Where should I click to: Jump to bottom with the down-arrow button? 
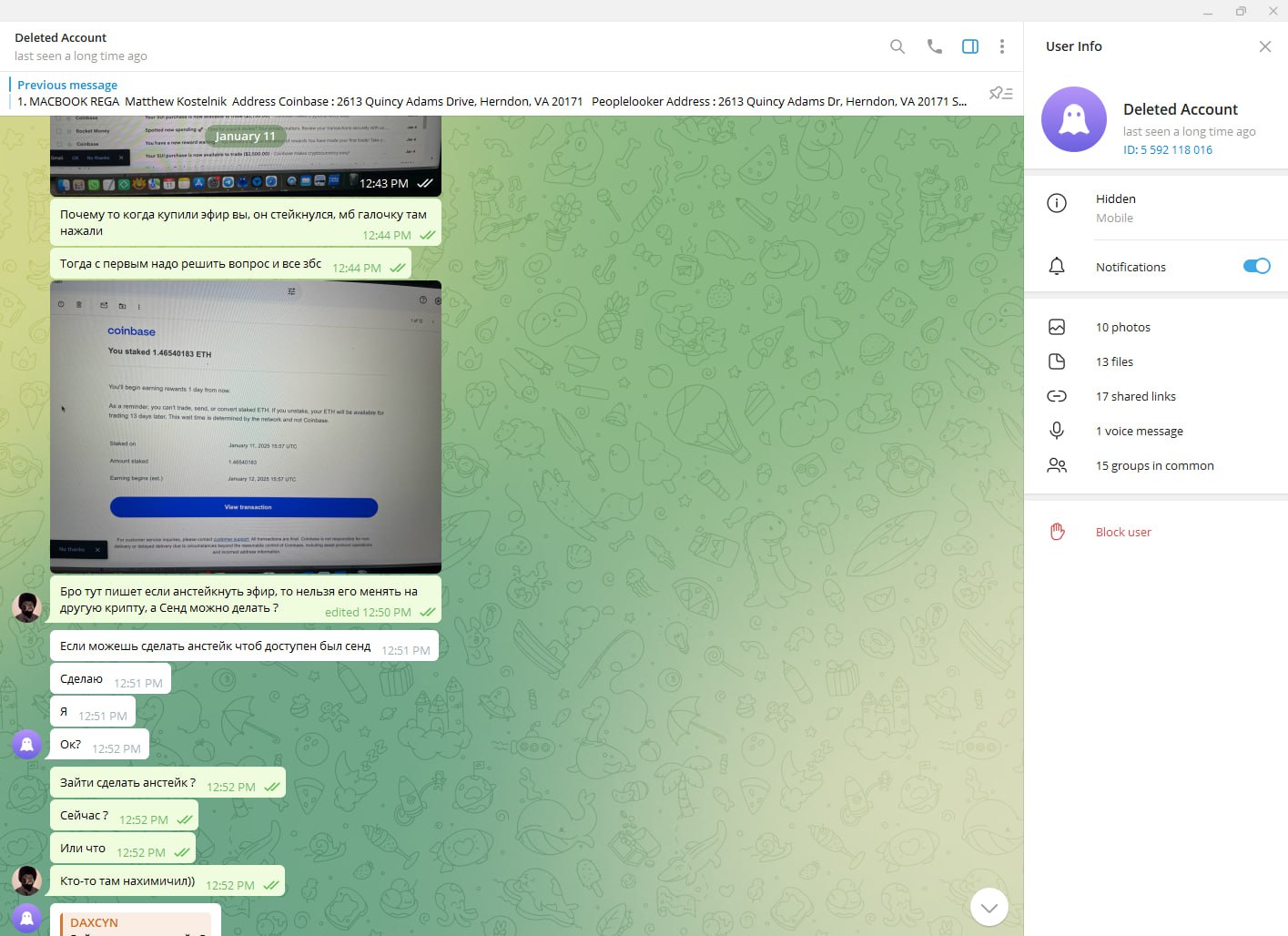(989, 907)
